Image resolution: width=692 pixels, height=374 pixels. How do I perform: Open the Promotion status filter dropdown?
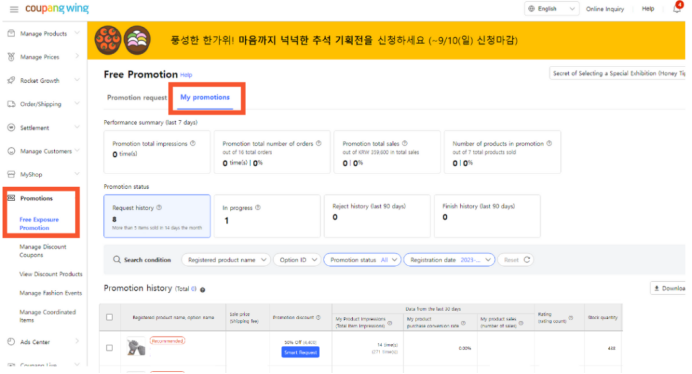pyautogui.click(x=362, y=260)
